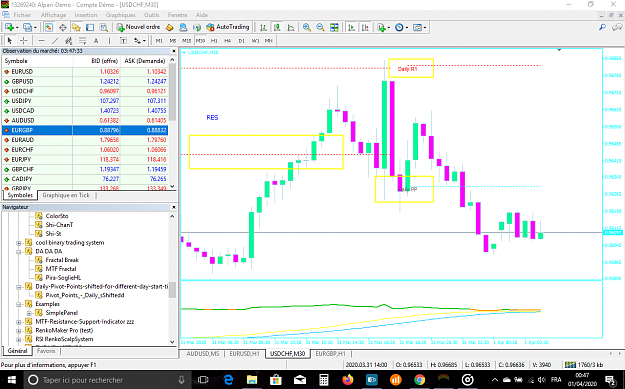
Task: Open Calculator from the Windows taskbar
Action: pyautogui.click(x=324, y=379)
